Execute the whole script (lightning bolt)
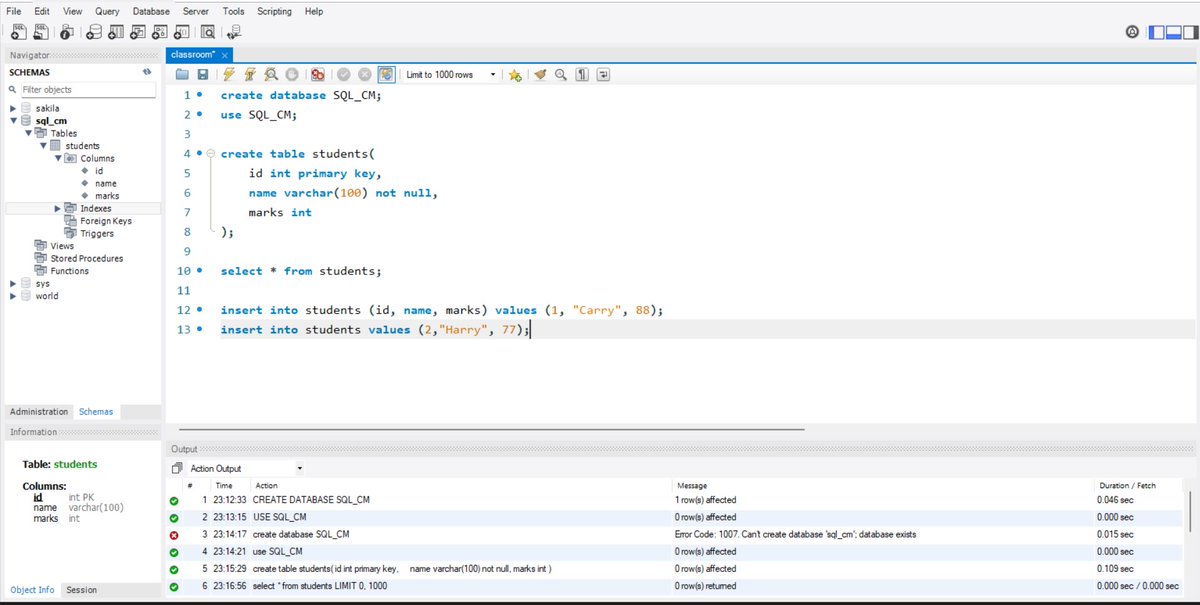Viewport: 1200px width, 605px height. tap(229, 75)
